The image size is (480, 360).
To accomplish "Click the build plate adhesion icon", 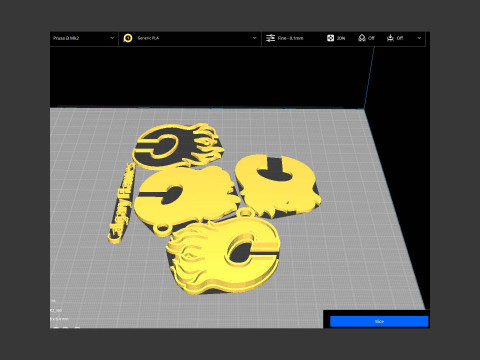I will [390, 38].
